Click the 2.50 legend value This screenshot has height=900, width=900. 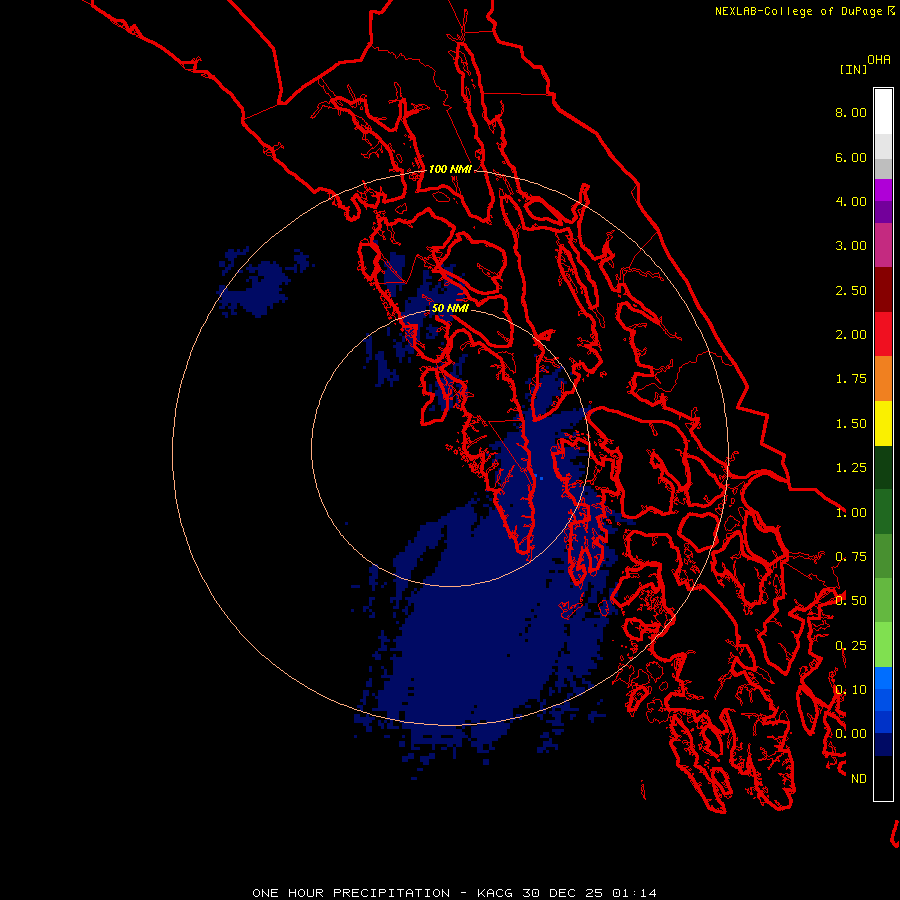pyautogui.click(x=851, y=290)
